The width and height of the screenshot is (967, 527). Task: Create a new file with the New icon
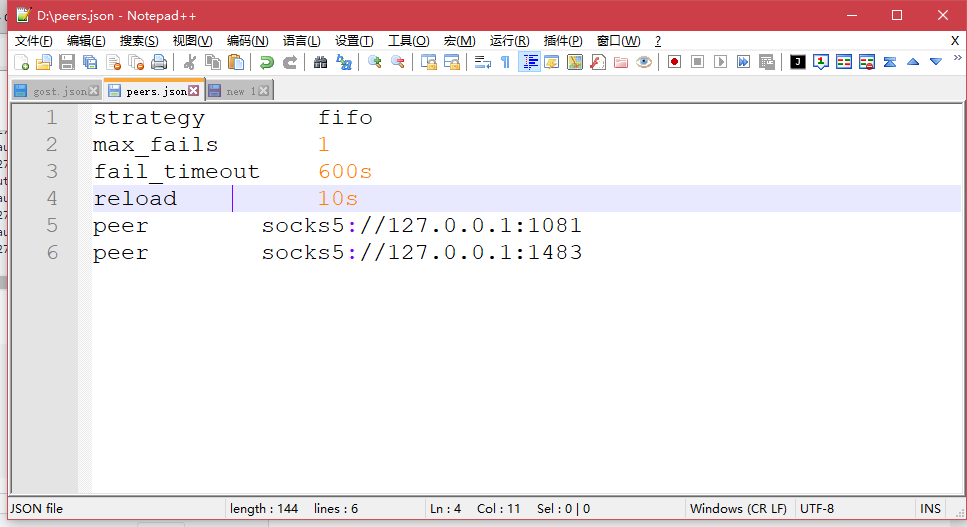pos(22,62)
